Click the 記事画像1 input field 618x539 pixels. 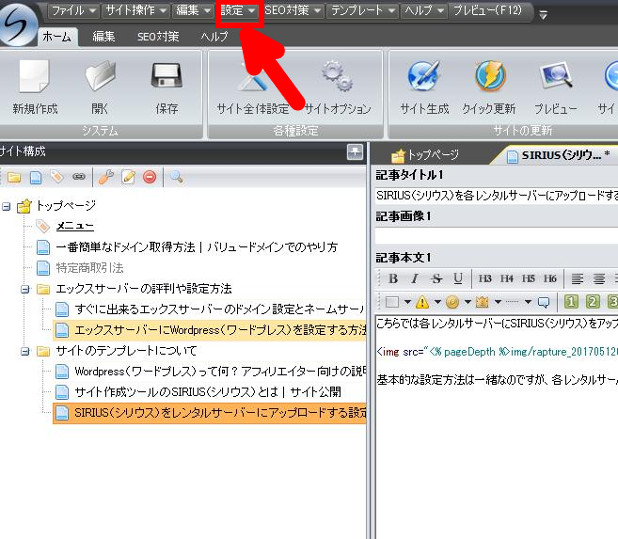click(x=496, y=236)
